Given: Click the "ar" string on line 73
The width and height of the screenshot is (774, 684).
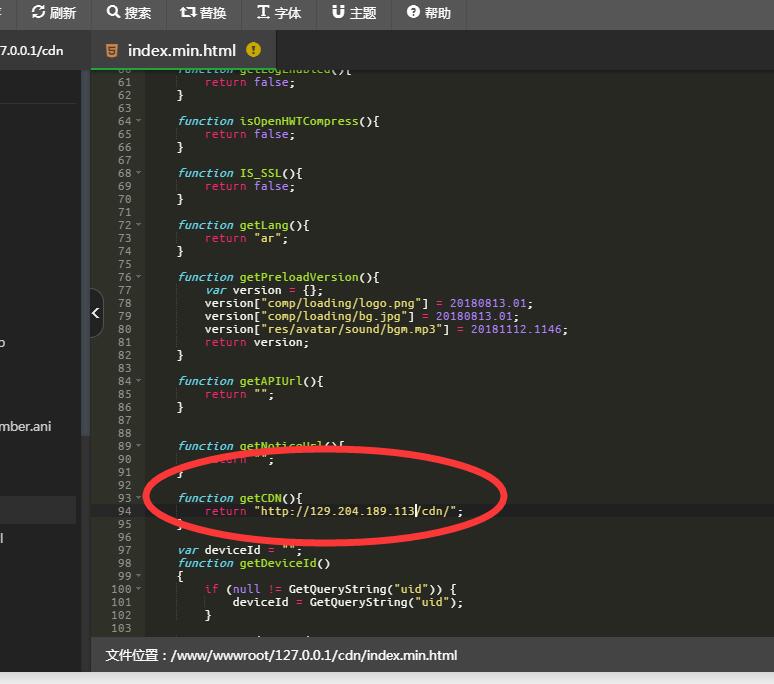Looking at the screenshot, I should pos(268,238).
